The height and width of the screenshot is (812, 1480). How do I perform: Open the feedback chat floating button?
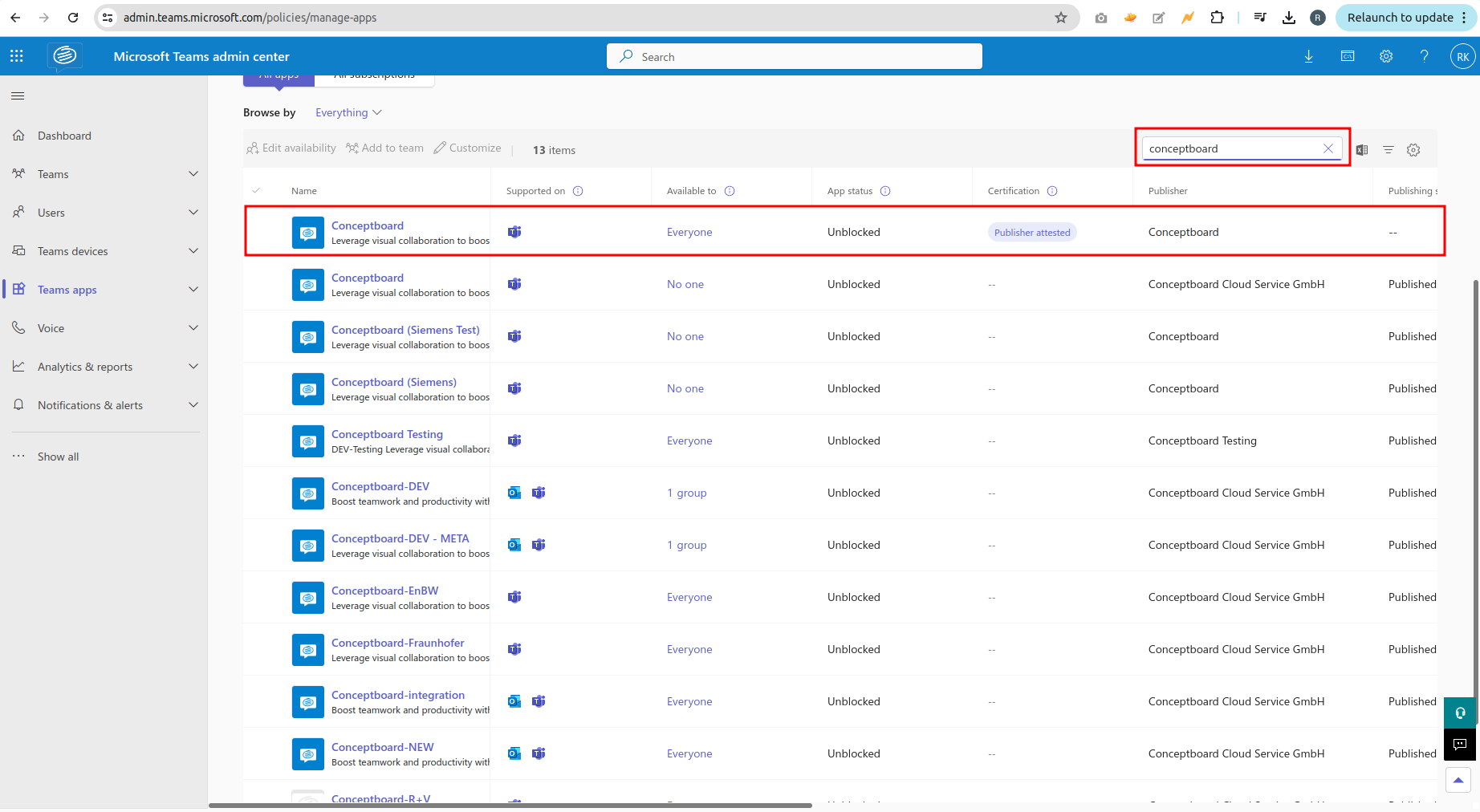pos(1460,744)
